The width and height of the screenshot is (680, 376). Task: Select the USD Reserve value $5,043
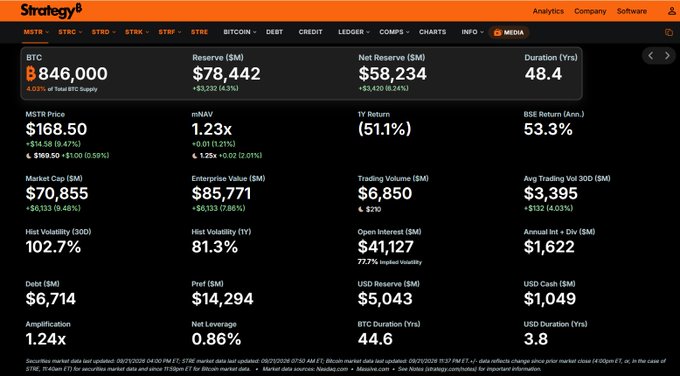[x=385, y=299]
